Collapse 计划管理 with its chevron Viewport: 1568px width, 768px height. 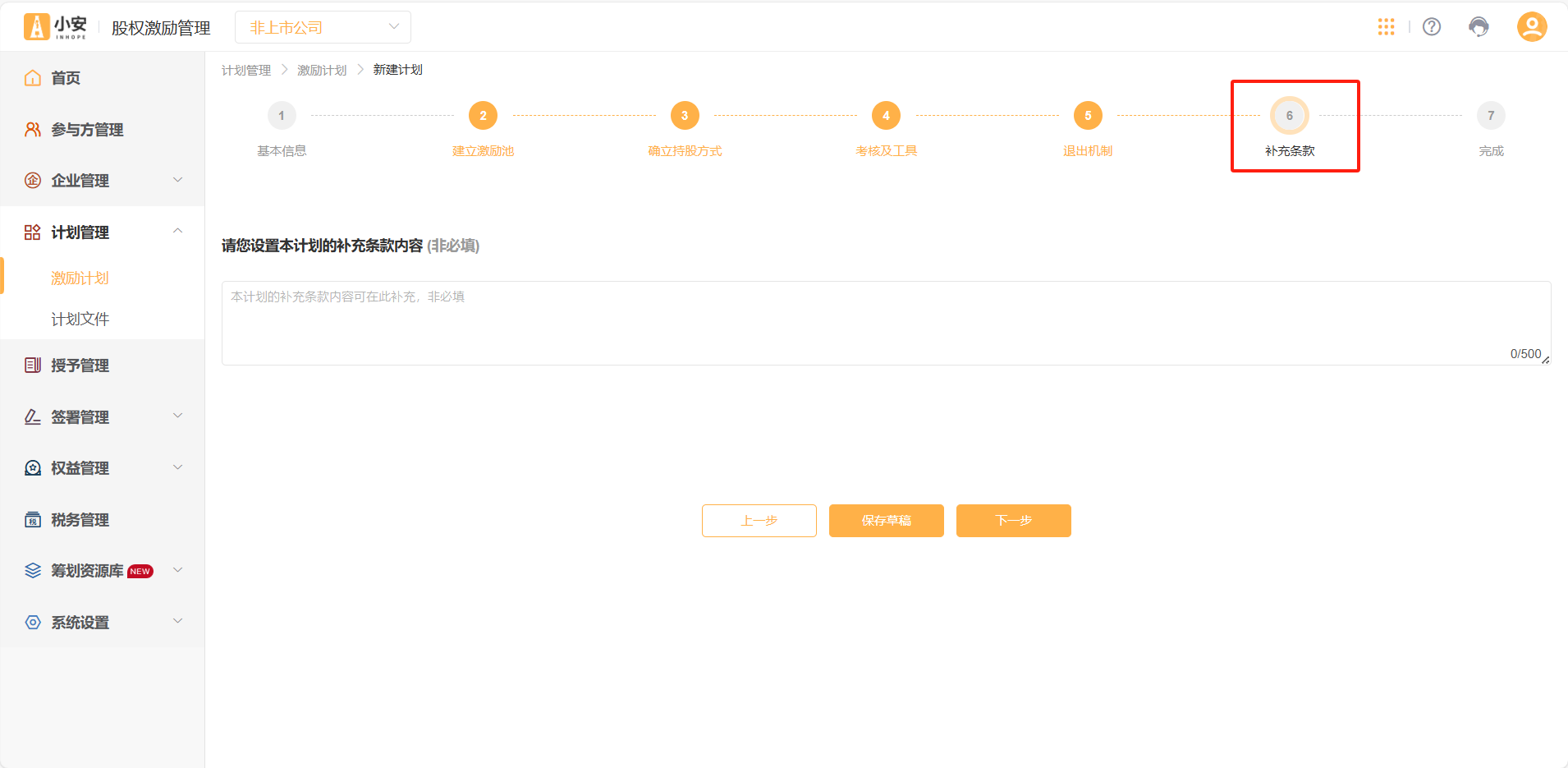tap(177, 231)
